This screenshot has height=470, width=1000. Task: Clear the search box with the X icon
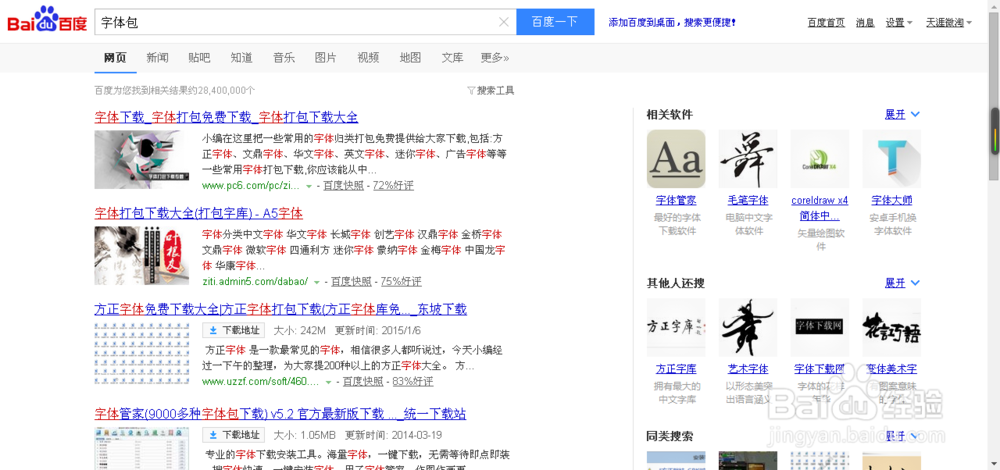tap(503, 22)
